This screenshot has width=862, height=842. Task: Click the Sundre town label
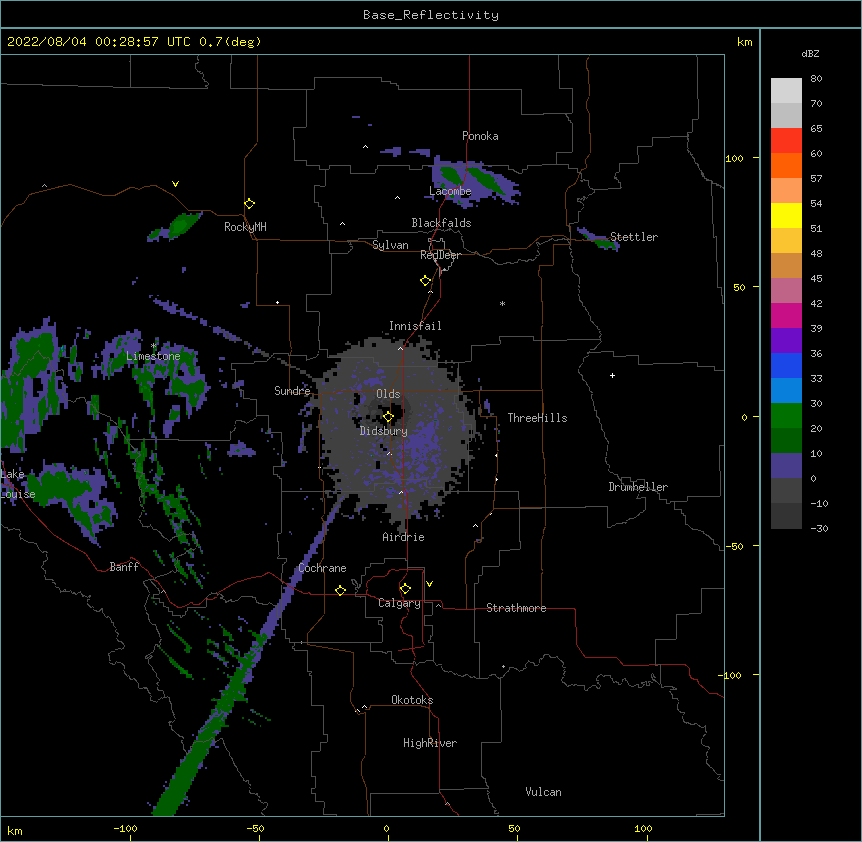pyautogui.click(x=292, y=391)
